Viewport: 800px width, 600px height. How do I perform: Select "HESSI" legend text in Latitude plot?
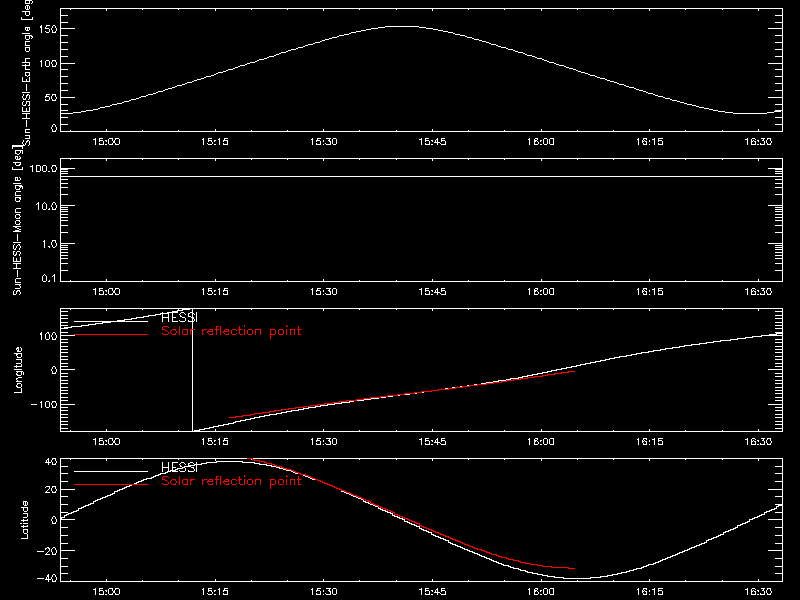179,467
